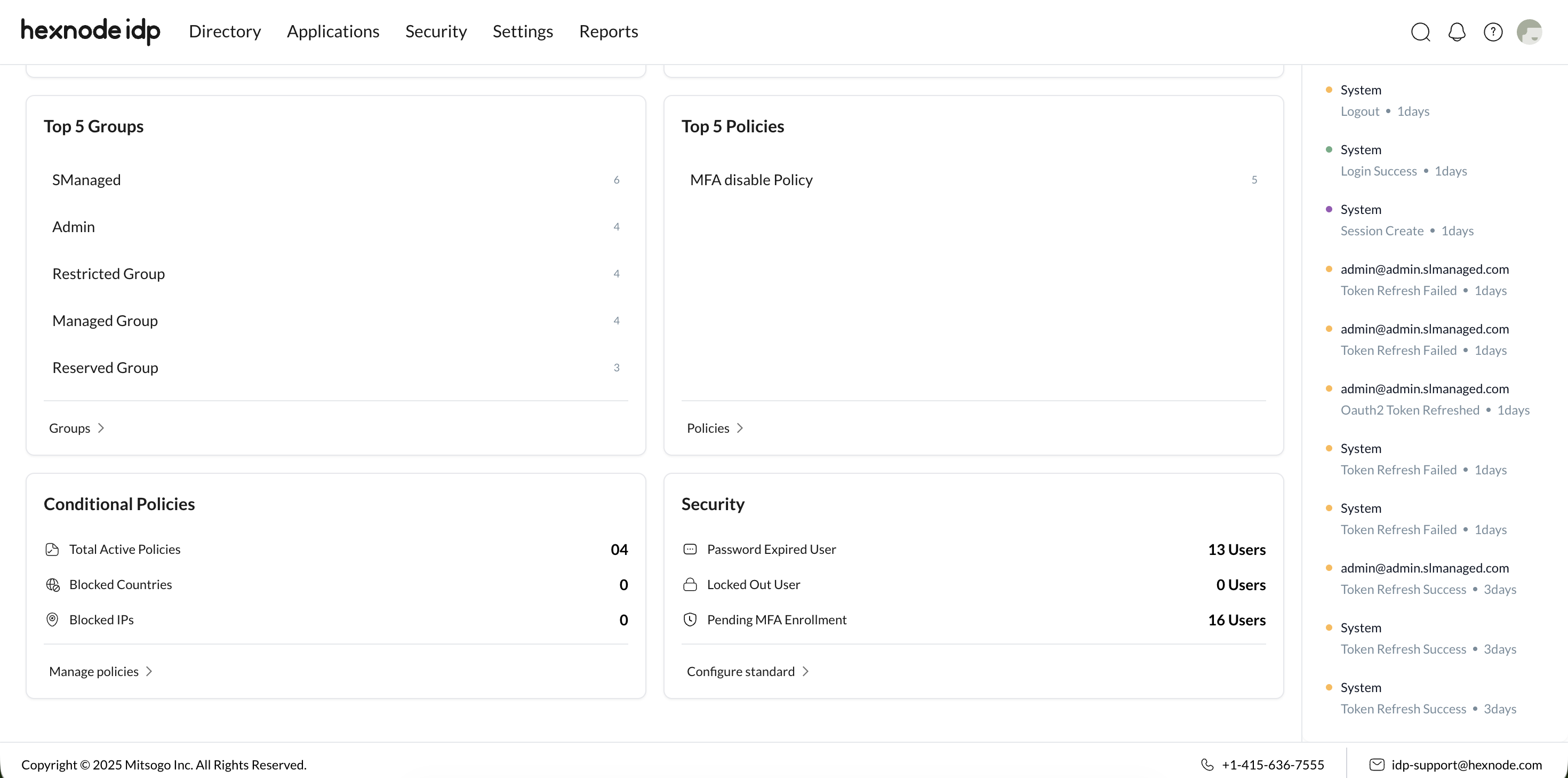The image size is (1568, 778).
Task: Select the Restricted Group row
Action: click(335, 274)
